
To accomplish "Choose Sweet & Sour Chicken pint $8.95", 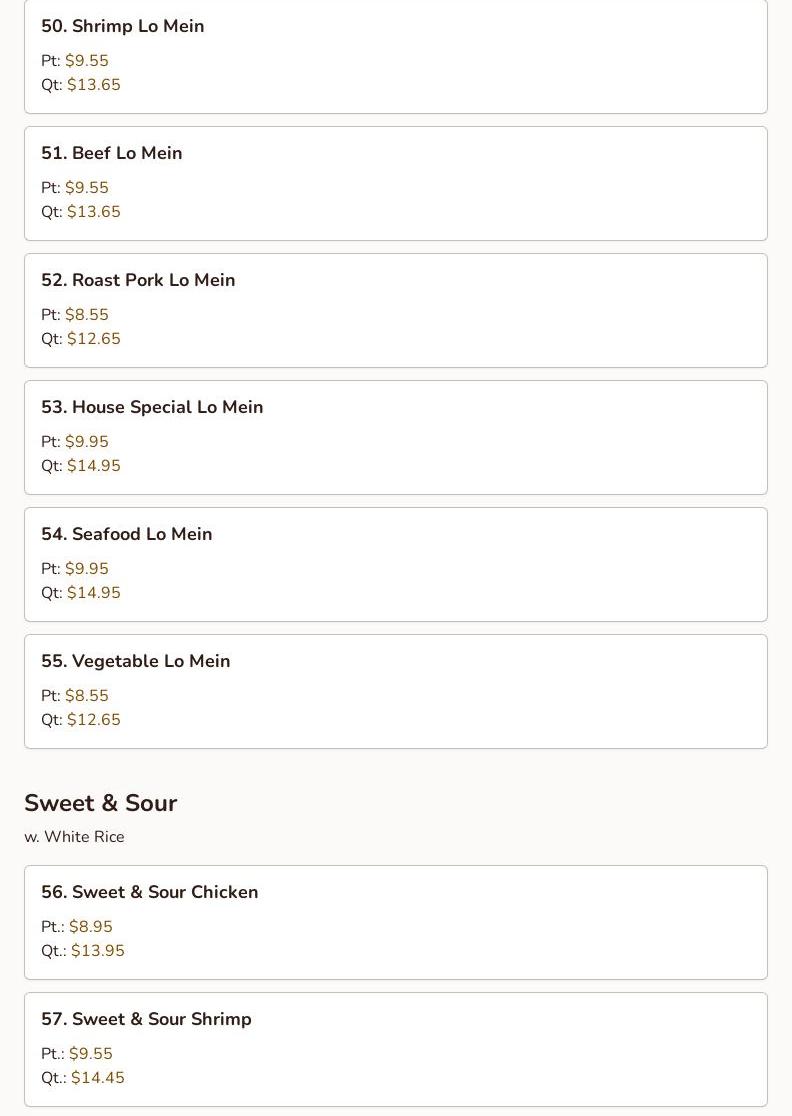I will [x=91, y=927].
